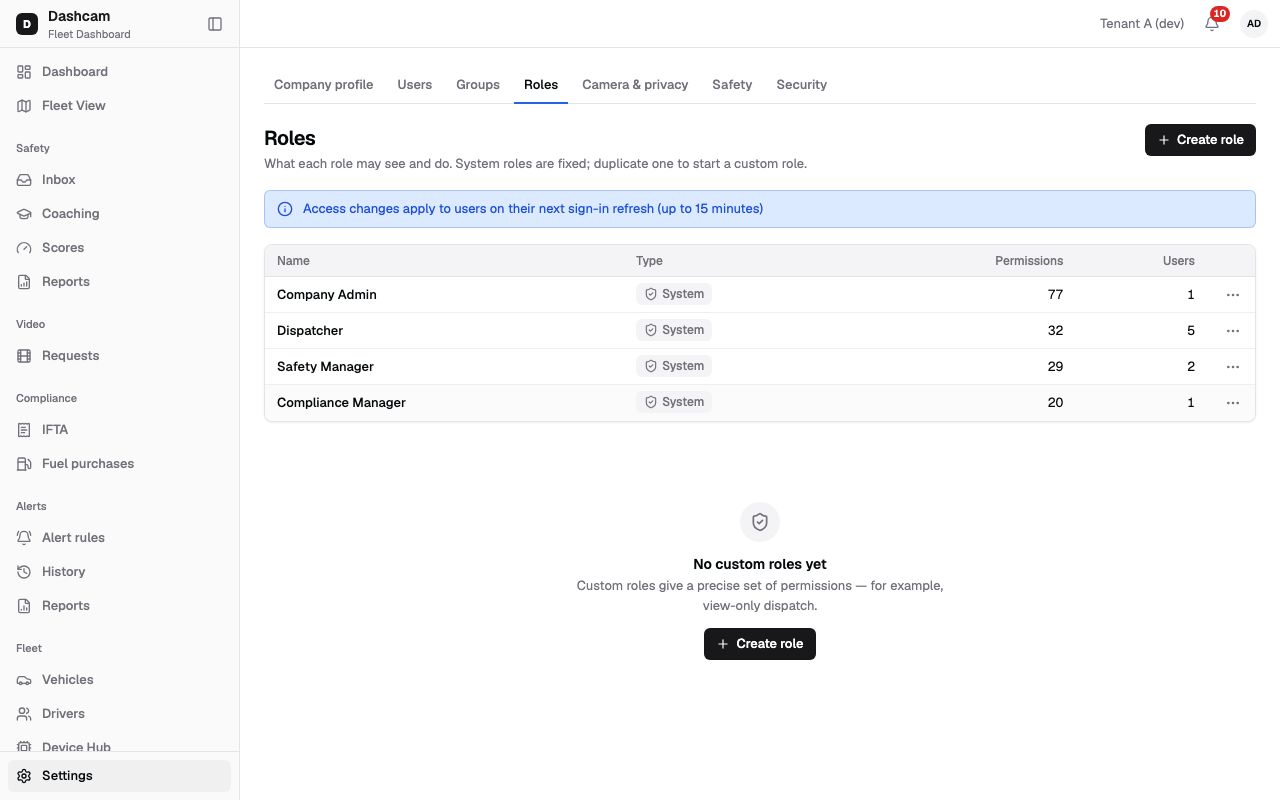Open the Camera & privacy tab
Viewport: 1280px width, 800px height.
635,85
